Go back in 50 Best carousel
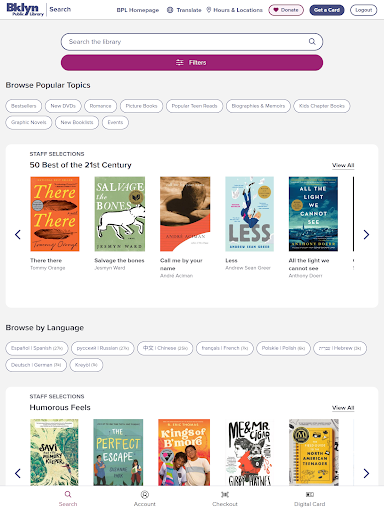This screenshot has width=384, height=512. (18, 235)
